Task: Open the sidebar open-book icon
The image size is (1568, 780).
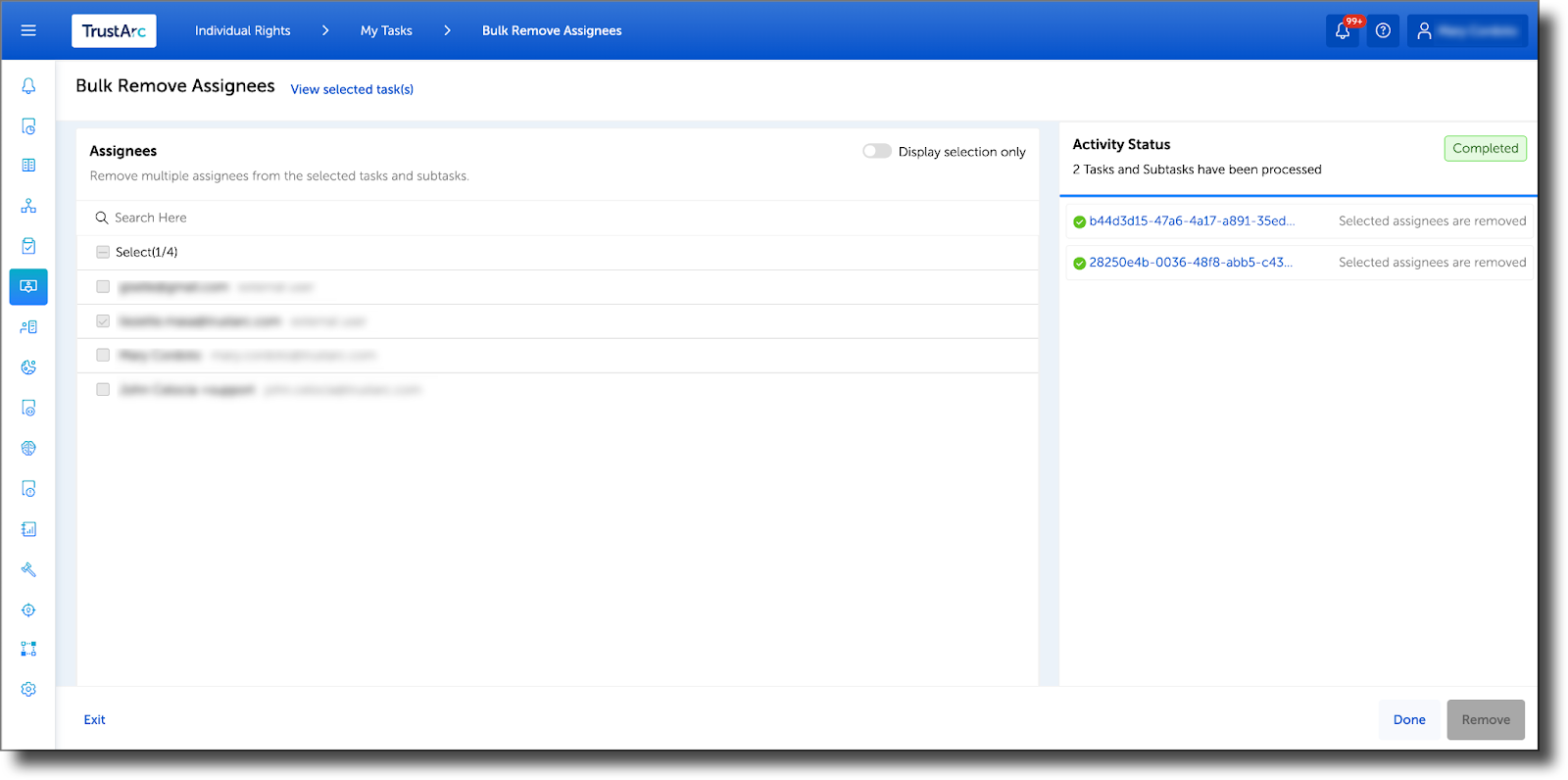Action: point(28,166)
